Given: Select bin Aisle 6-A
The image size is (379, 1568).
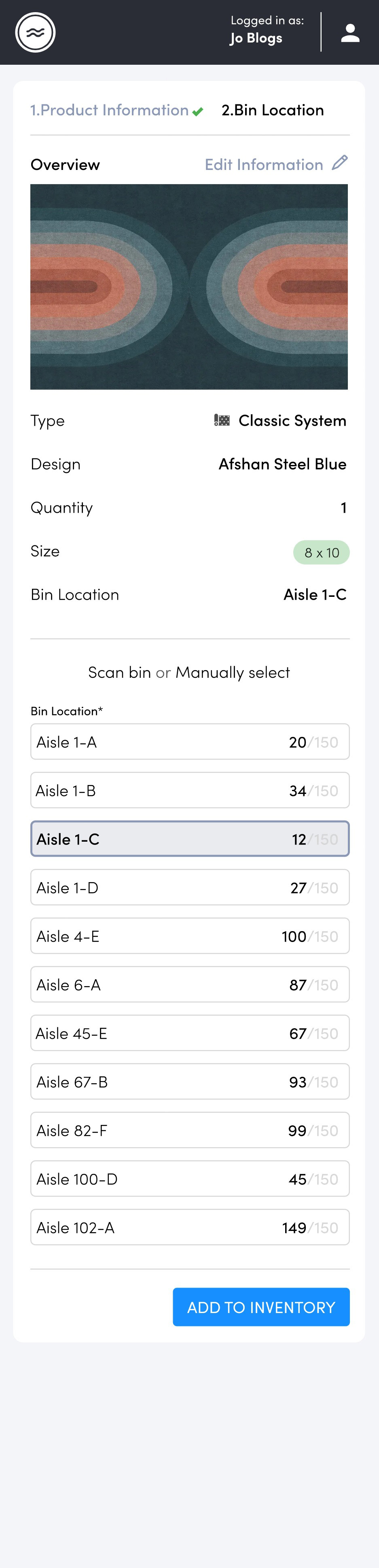Looking at the screenshot, I should tap(190, 984).
